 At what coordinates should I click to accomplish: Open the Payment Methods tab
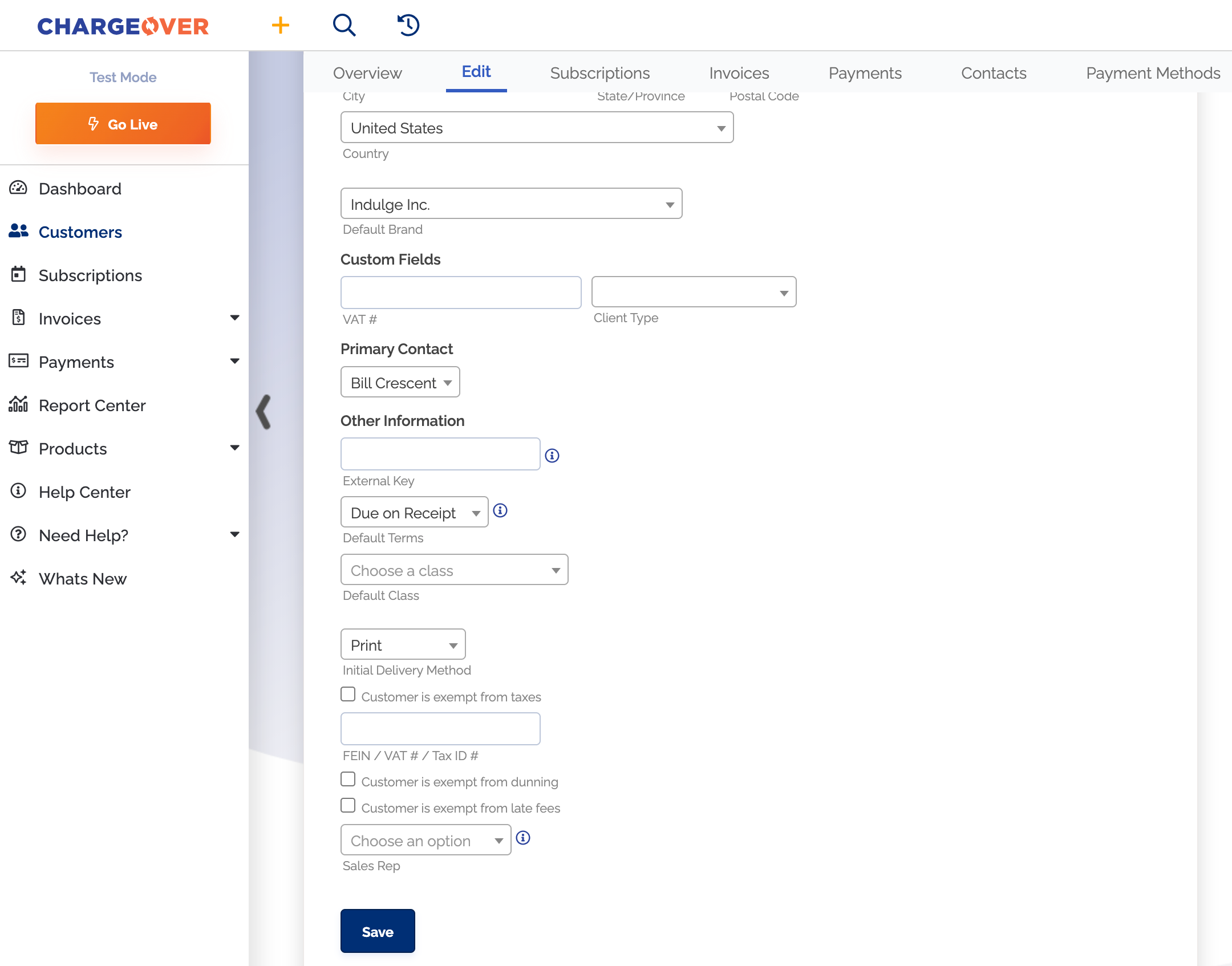pos(1153,73)
